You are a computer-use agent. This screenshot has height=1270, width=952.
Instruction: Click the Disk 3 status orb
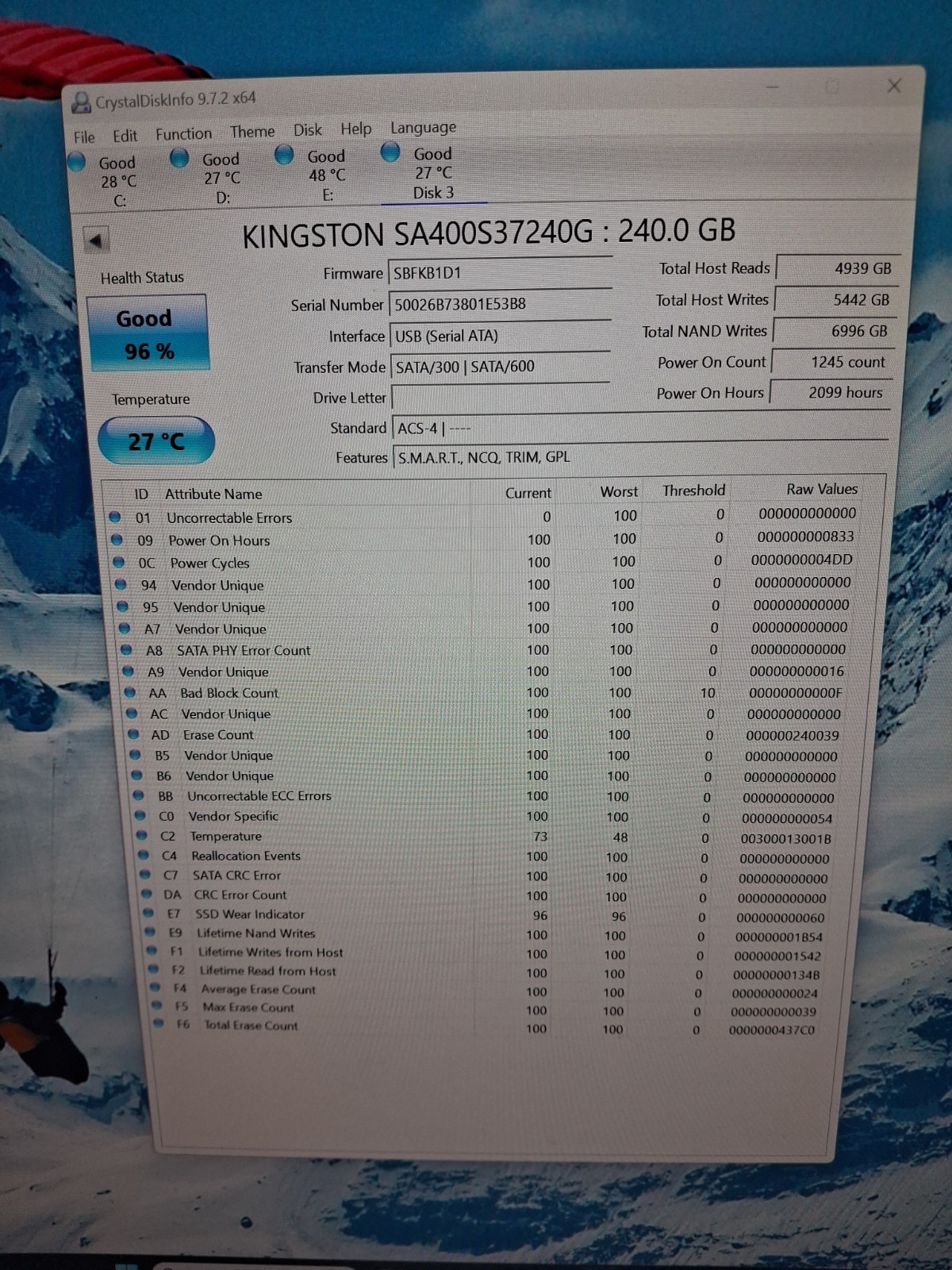pos(390,152)
